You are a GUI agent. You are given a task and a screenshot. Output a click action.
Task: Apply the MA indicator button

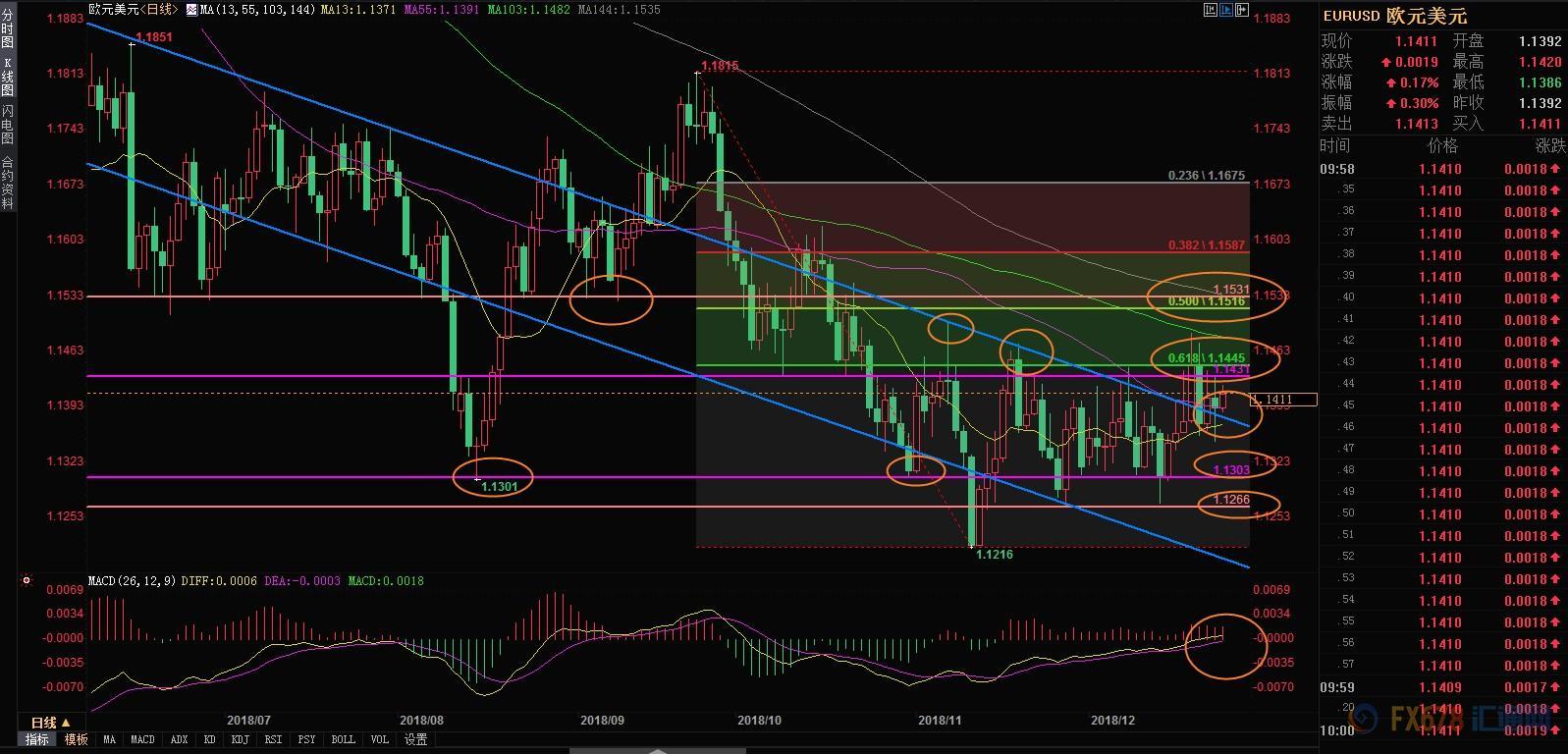[109, 739]
